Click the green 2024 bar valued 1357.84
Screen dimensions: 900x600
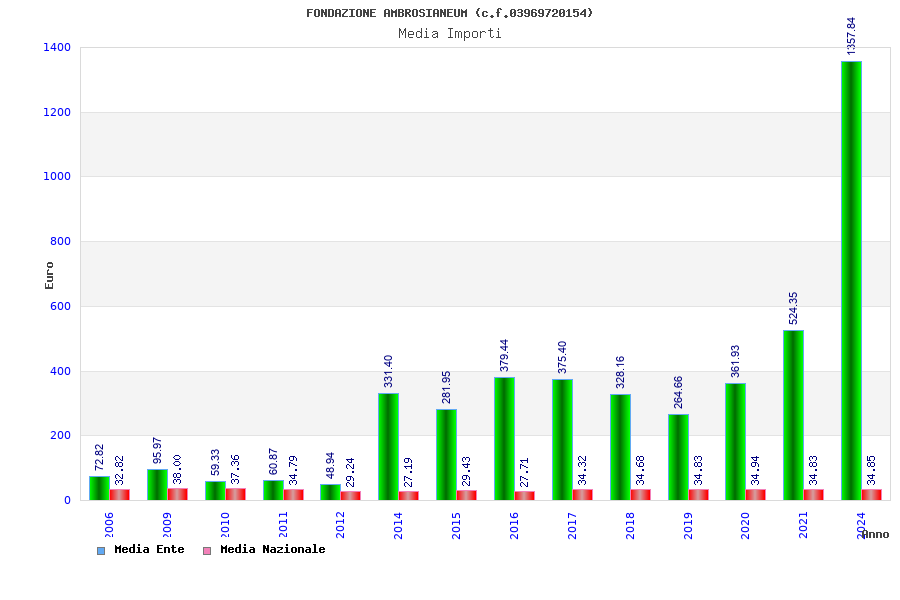tap(851, 280)
